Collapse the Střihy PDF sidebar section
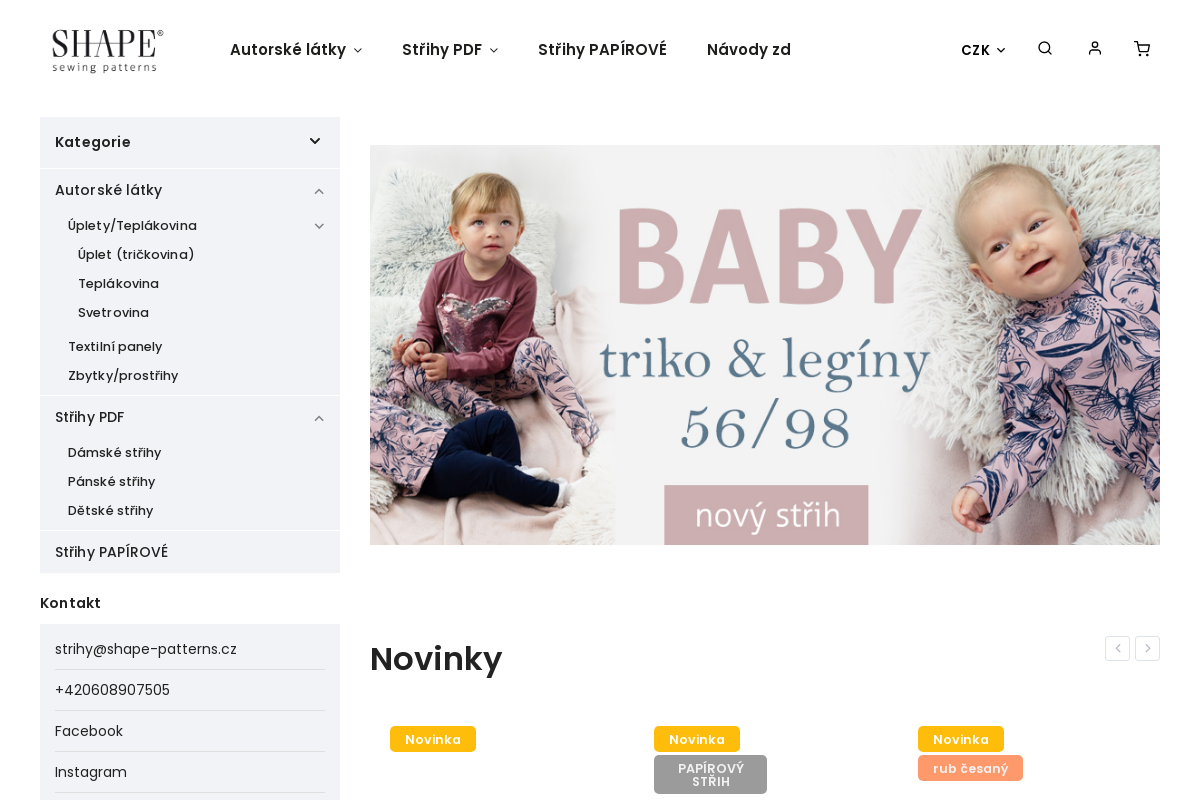This screenshot has height=800, width=1200. tap(319, 418)
